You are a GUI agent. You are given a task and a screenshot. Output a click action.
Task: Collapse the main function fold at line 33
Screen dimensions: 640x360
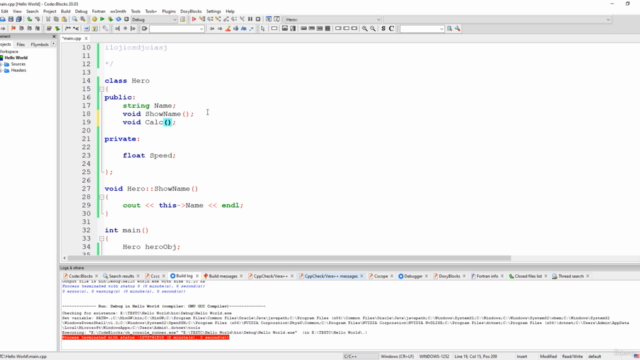102,238
